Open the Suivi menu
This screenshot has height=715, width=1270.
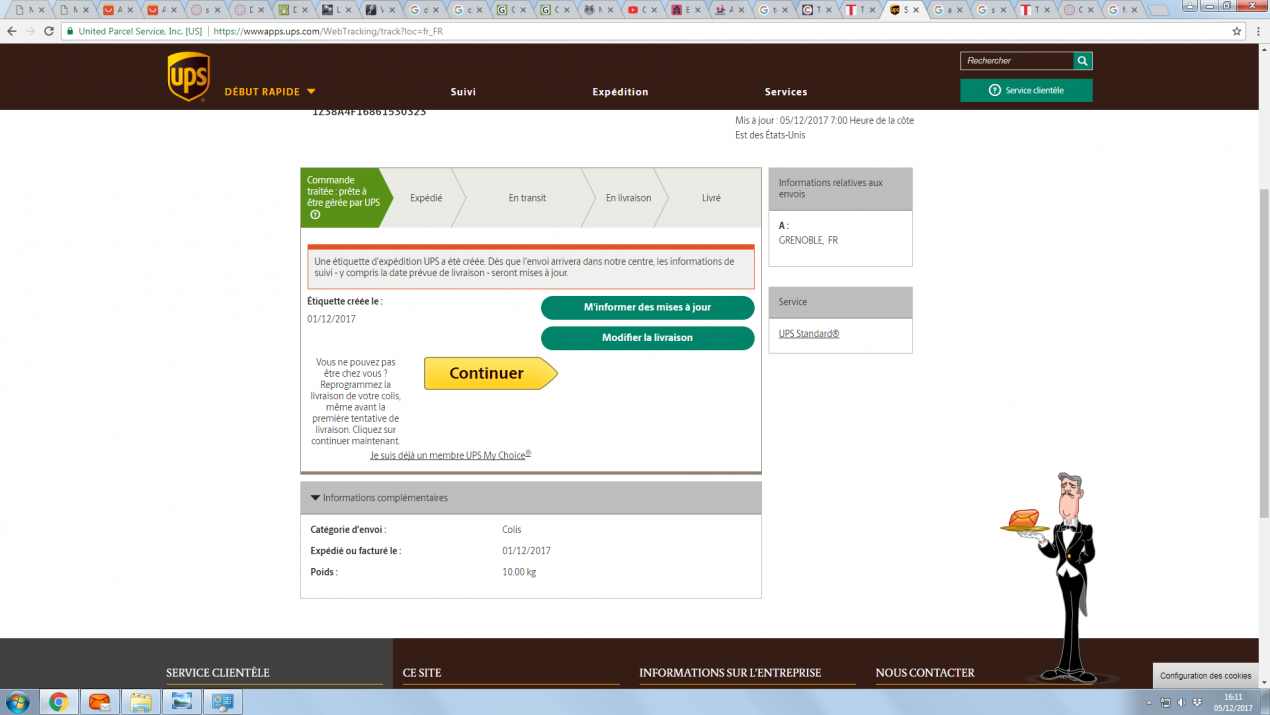point(463,92)
